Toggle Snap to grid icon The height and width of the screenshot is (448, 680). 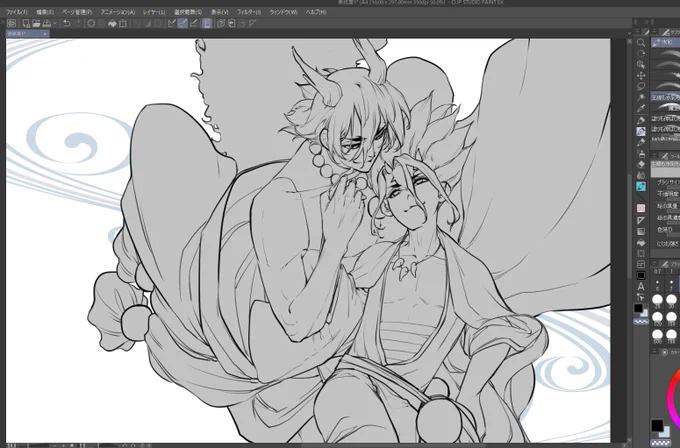coord(193,23)
